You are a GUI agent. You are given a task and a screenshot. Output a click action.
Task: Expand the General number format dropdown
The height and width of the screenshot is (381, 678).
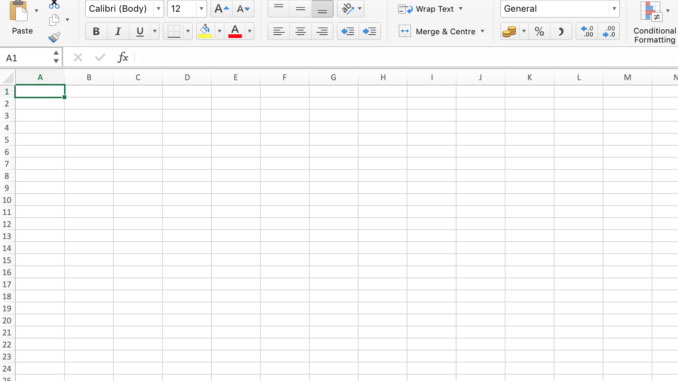(x=614, y=9)
